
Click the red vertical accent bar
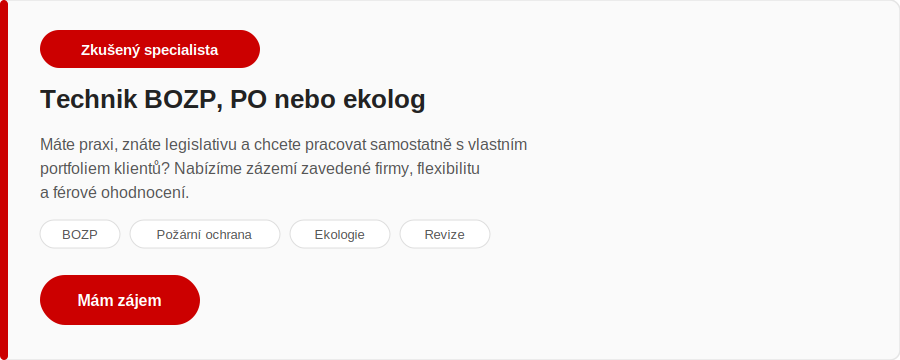[x=4, y=180]
